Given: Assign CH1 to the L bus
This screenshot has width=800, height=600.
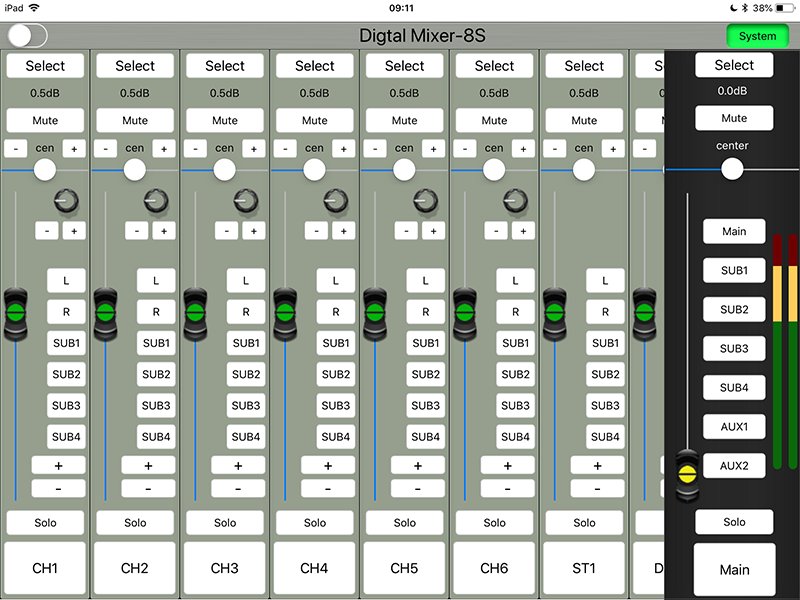Looking at the screenshot, I should coord(66,282).
